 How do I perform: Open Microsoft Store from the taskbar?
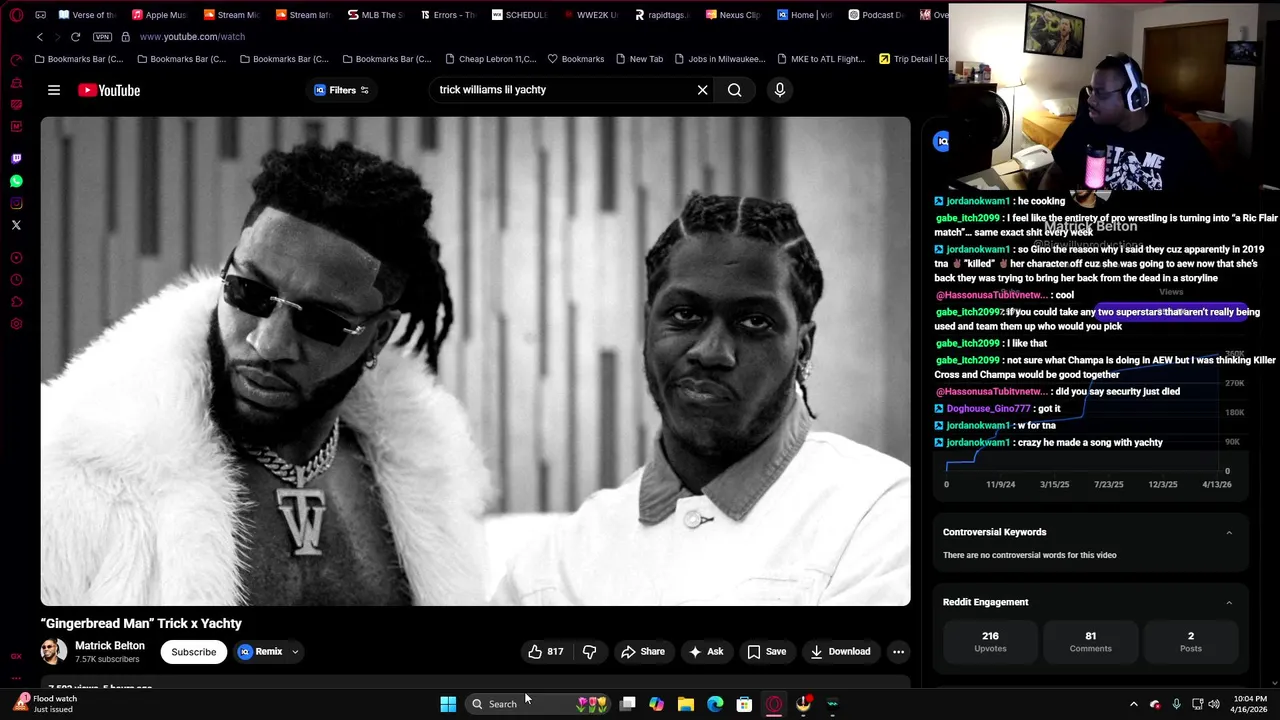pyautogui.click(x=744, y=704)
